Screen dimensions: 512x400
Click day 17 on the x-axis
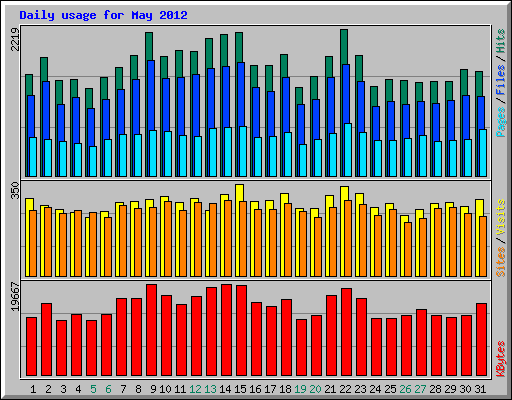pos(270,389)
